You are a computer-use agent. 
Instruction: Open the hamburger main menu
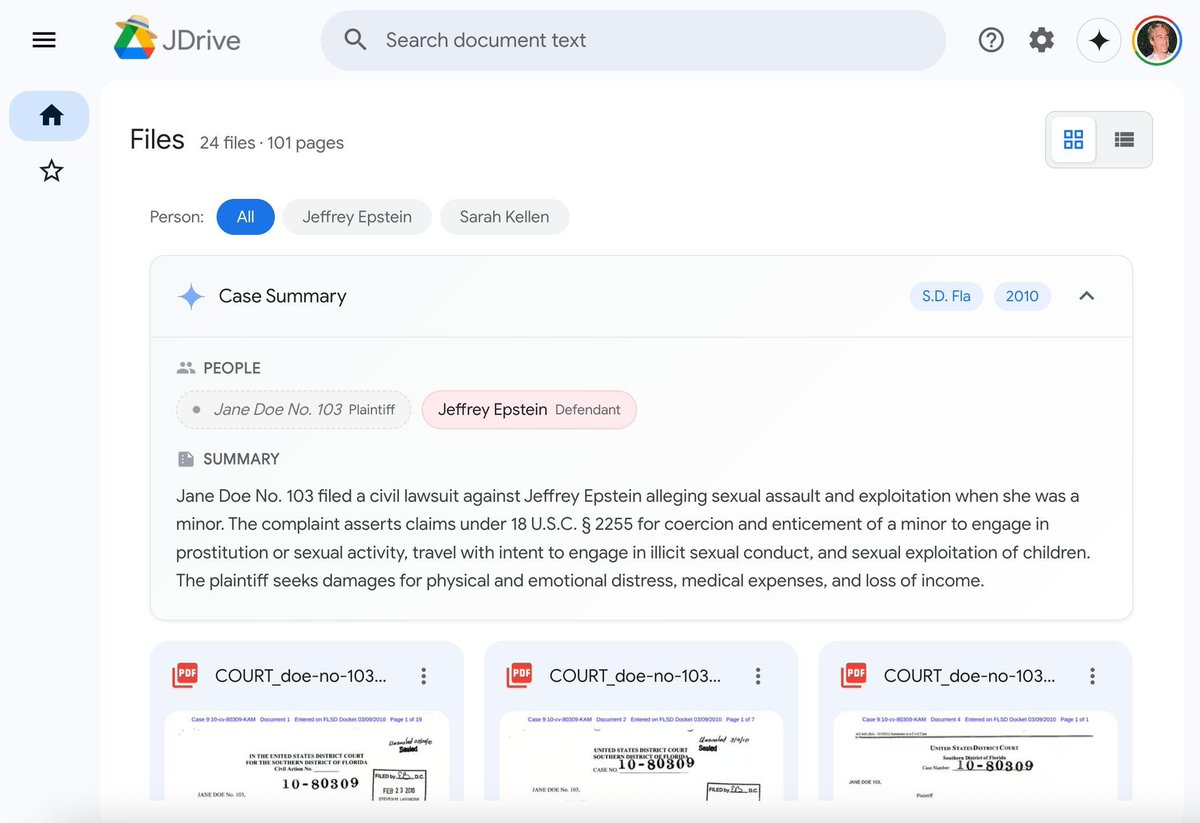pyautogui.click(x=44, y=40)
